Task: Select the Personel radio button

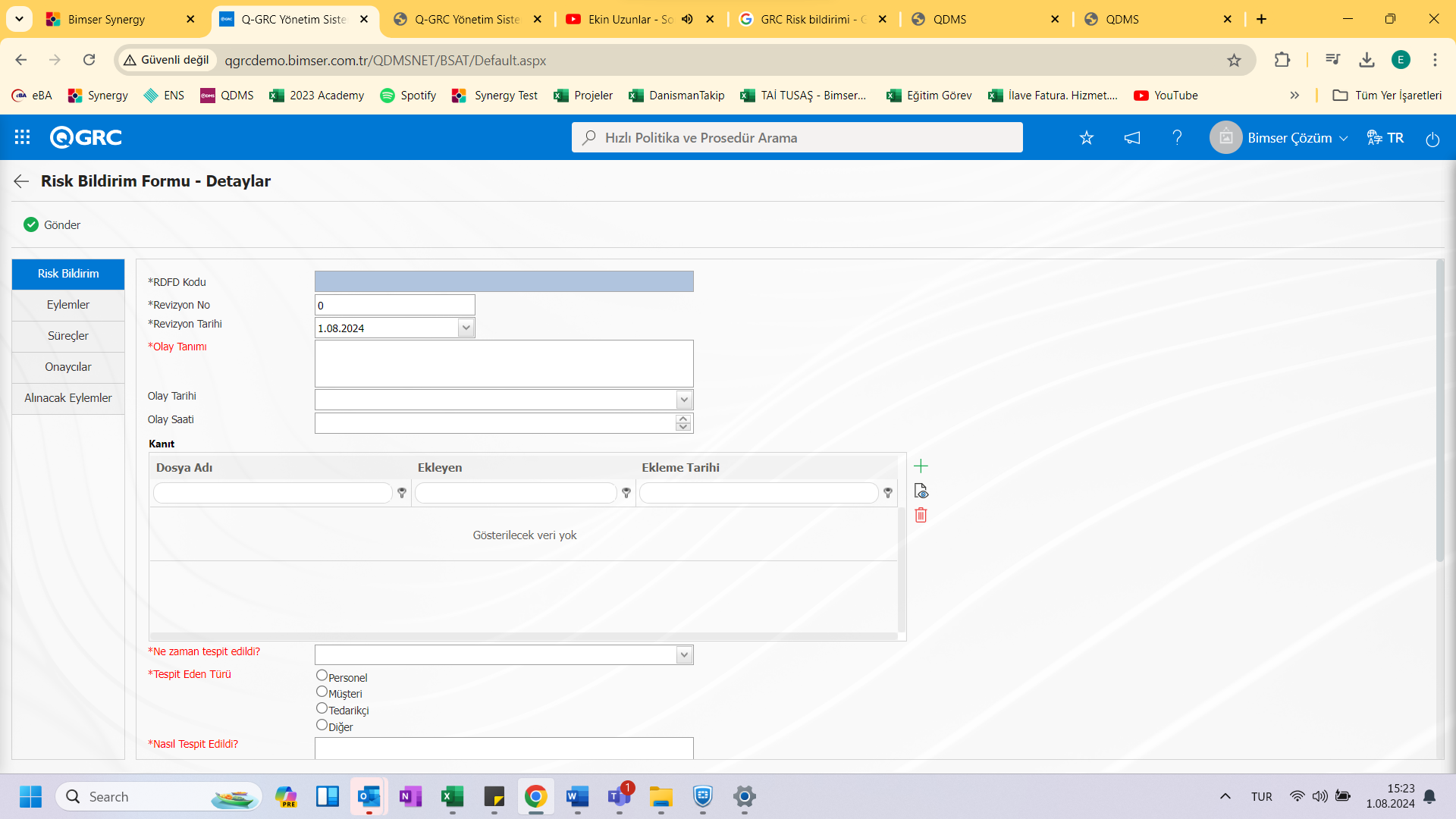Action: click(322, 676)
